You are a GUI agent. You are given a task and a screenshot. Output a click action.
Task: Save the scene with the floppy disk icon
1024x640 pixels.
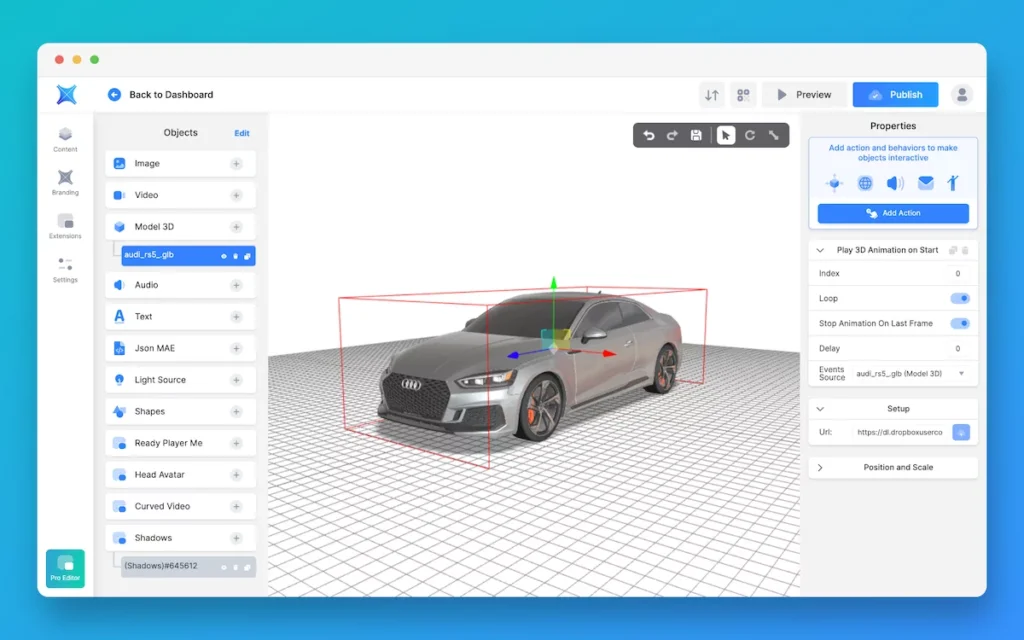tap(696, 135)
